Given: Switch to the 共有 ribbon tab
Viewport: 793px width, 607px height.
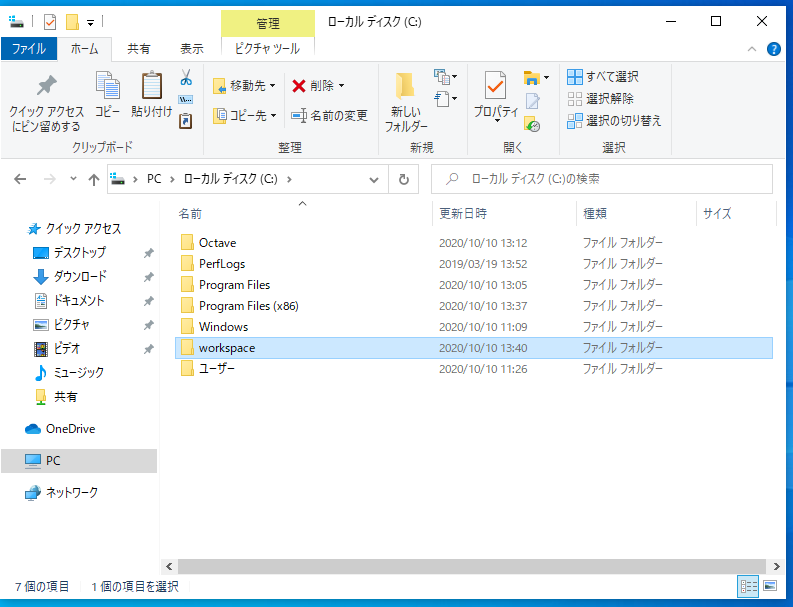Looking at the screenshot, I should tap(139, 49).
